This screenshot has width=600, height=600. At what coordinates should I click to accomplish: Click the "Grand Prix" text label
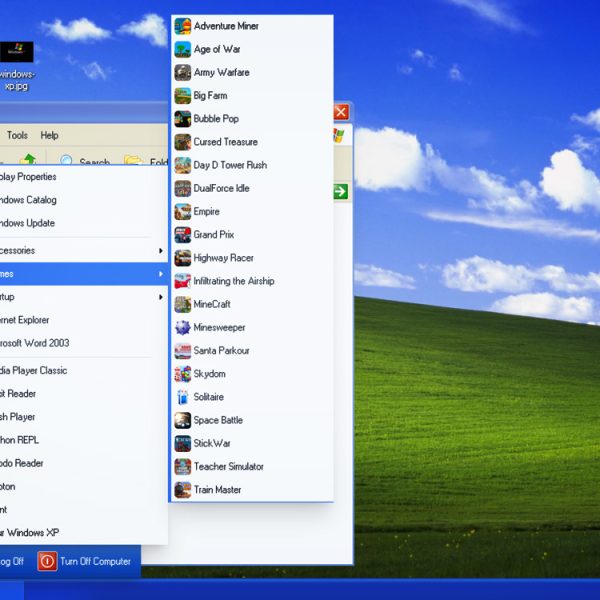[x=214, y=235]
